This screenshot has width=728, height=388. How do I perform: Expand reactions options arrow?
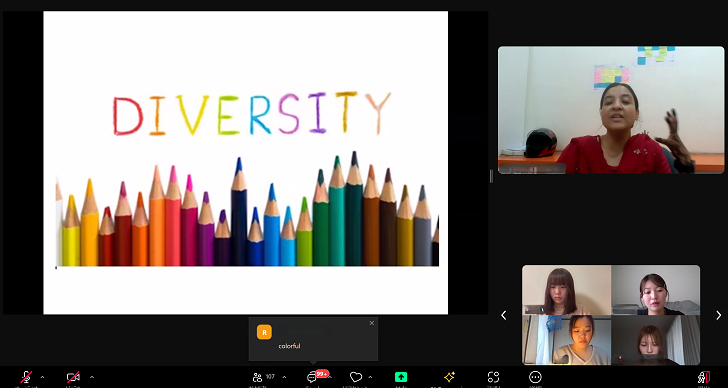pyautogui.click(x=370, y=377)
